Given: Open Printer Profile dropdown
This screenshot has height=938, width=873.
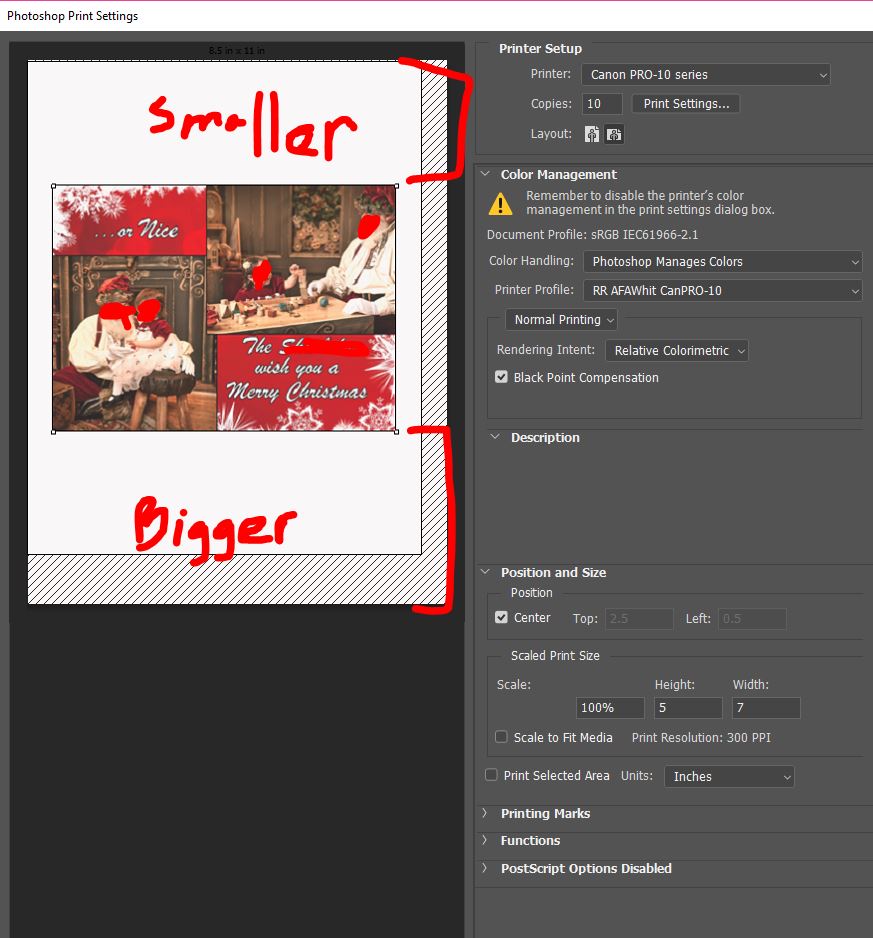Looking at the screenshot, I should coord(722,291).
